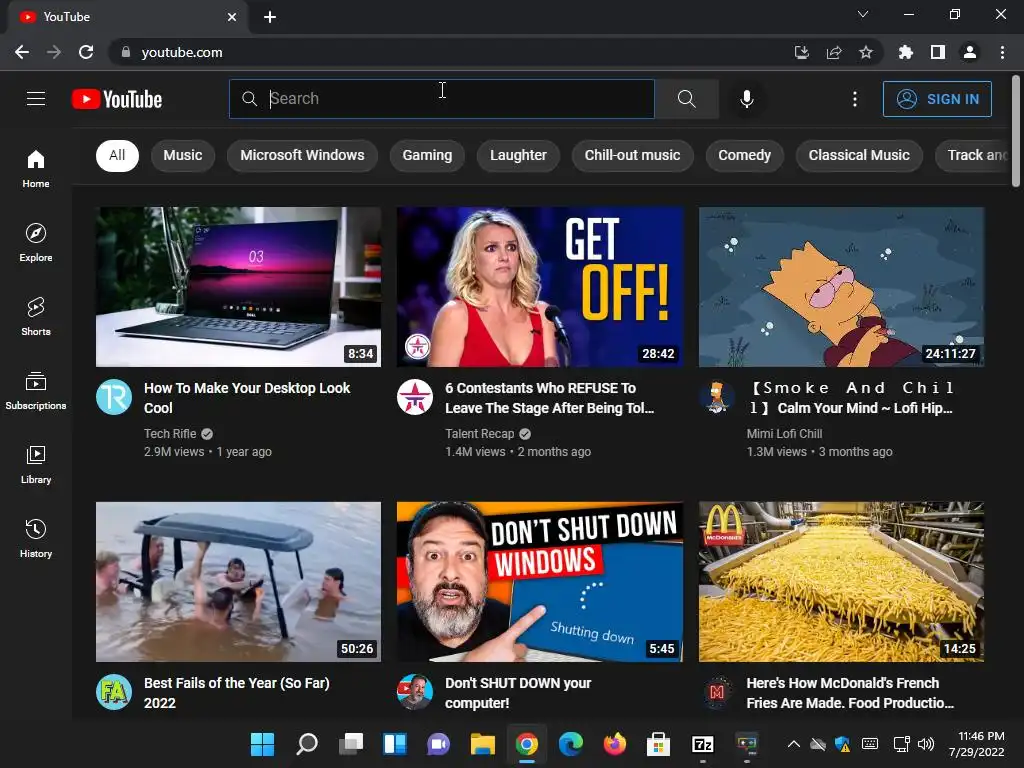Click the Talent Recap channel avatar
Image resolution: width=1024 pixels, height=768 pixels.
(x=415, y=397)
